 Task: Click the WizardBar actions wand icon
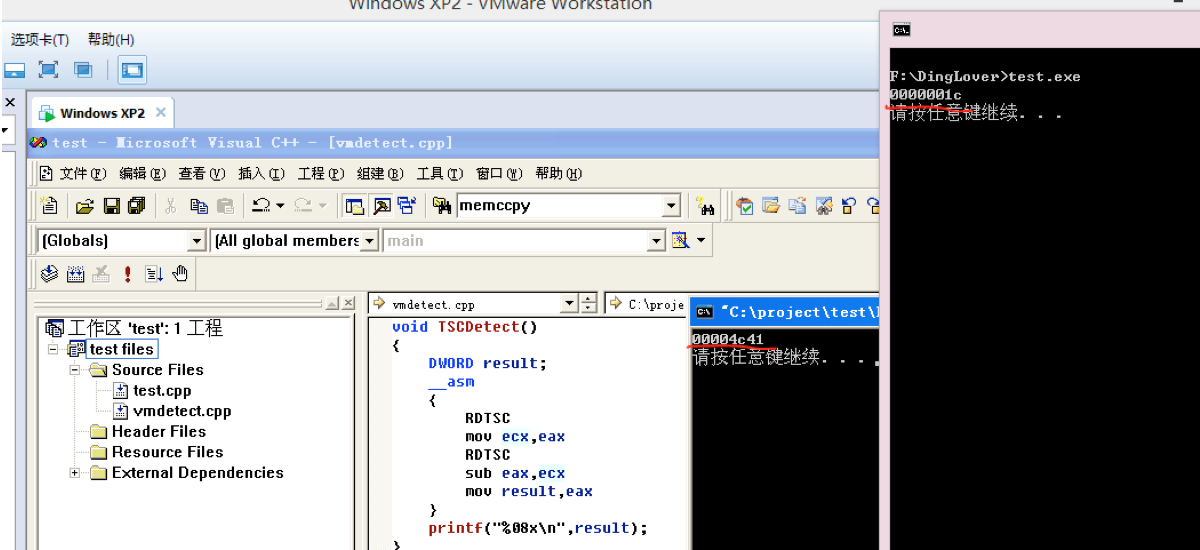pyautogui.click(x=682, y=240)
